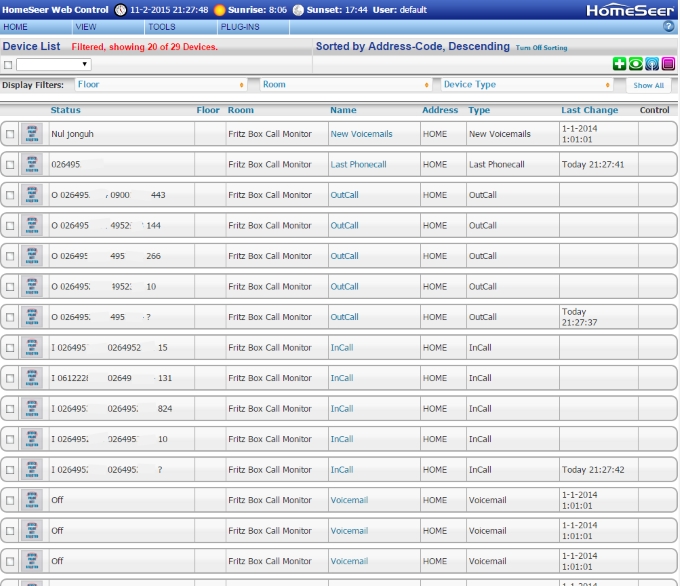Click device icon of OutCall row ending 443
This screenshot has width=680, height=586.
pyautogui.click(x=32, y=195)
